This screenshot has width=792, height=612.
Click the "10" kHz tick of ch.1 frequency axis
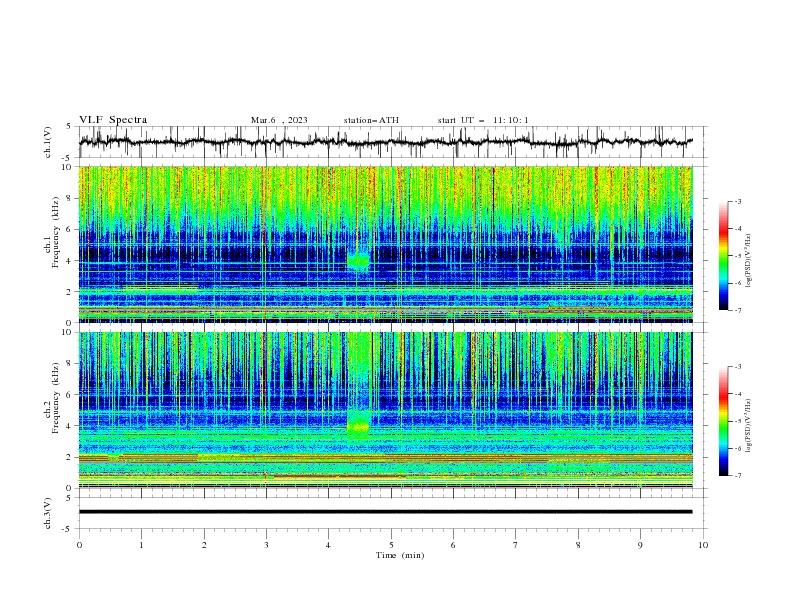pyautogui.click(x=67, y=167)
